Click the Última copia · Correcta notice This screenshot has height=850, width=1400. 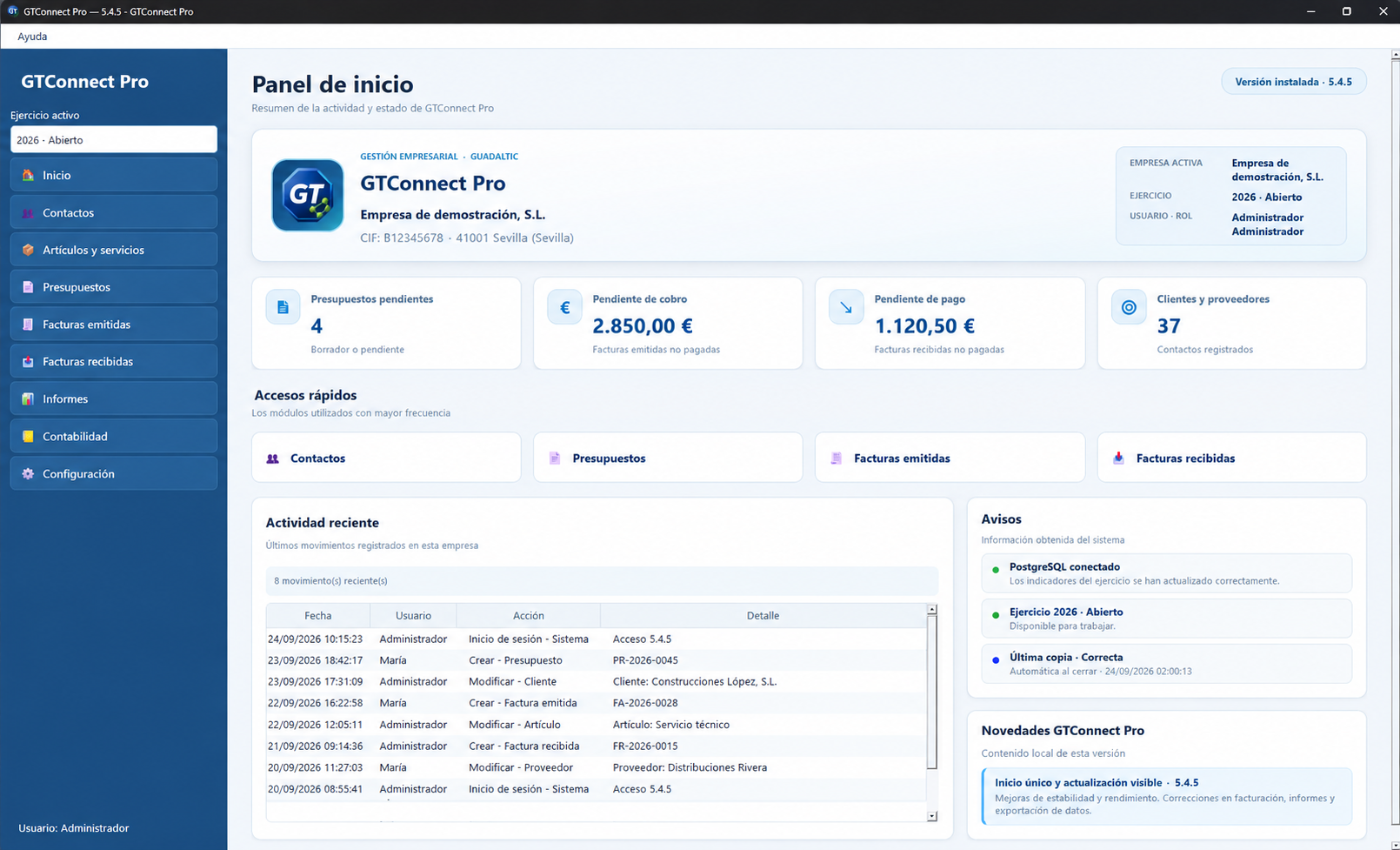(x=1166, y=664)
